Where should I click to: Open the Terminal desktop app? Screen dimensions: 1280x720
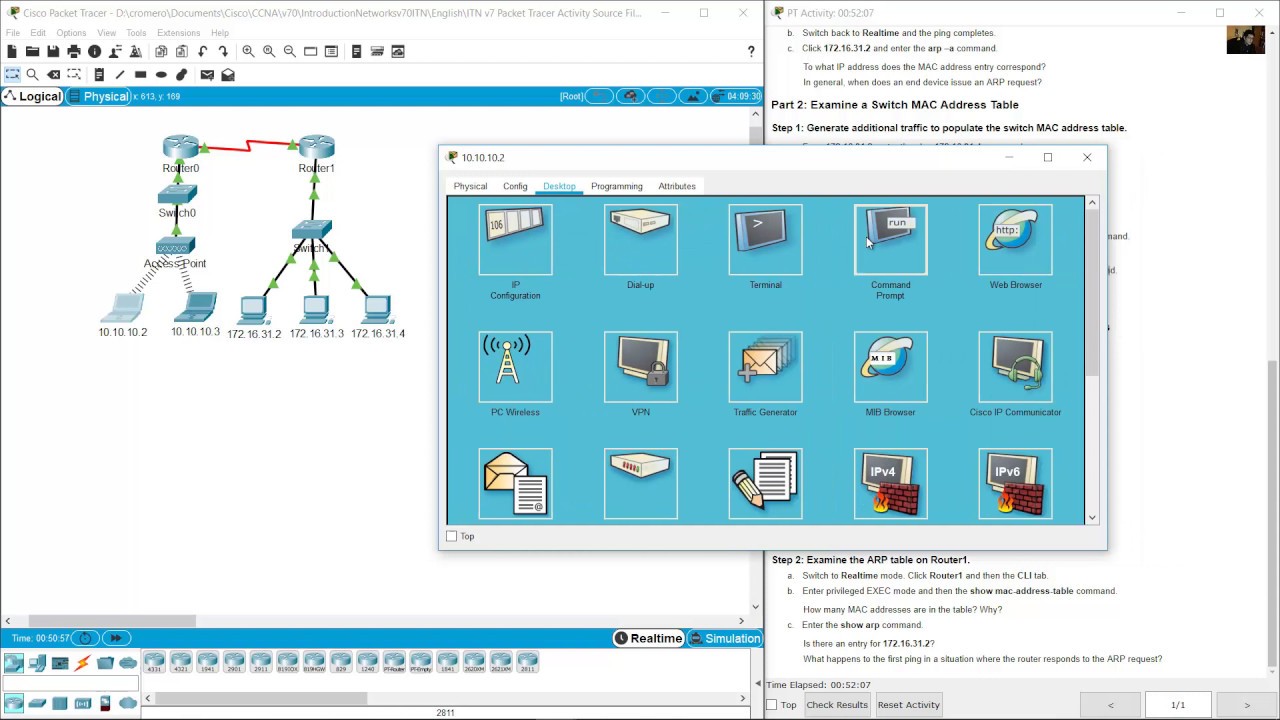(x=766, y=240)
